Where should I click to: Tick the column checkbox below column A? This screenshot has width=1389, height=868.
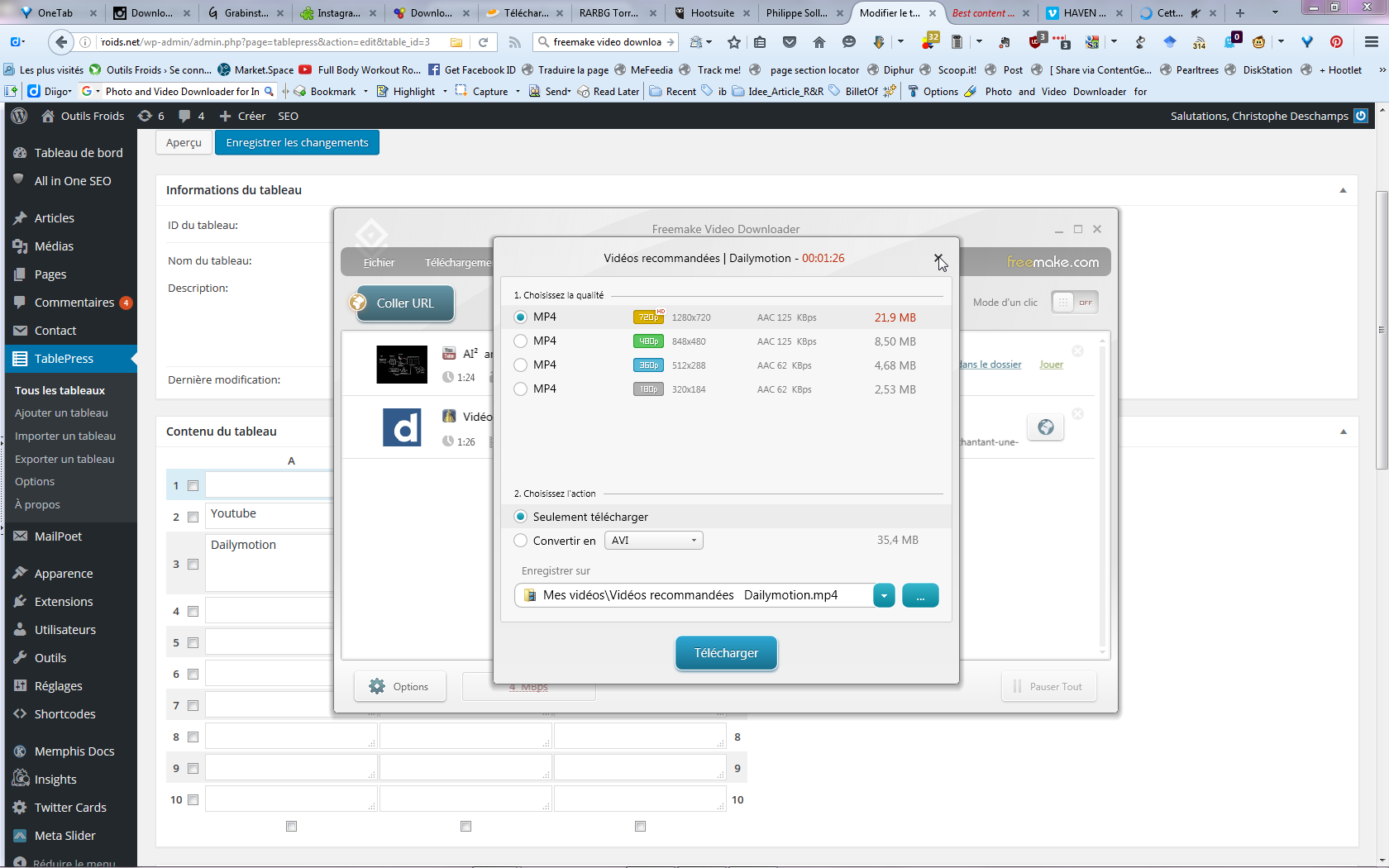[291, 827]
